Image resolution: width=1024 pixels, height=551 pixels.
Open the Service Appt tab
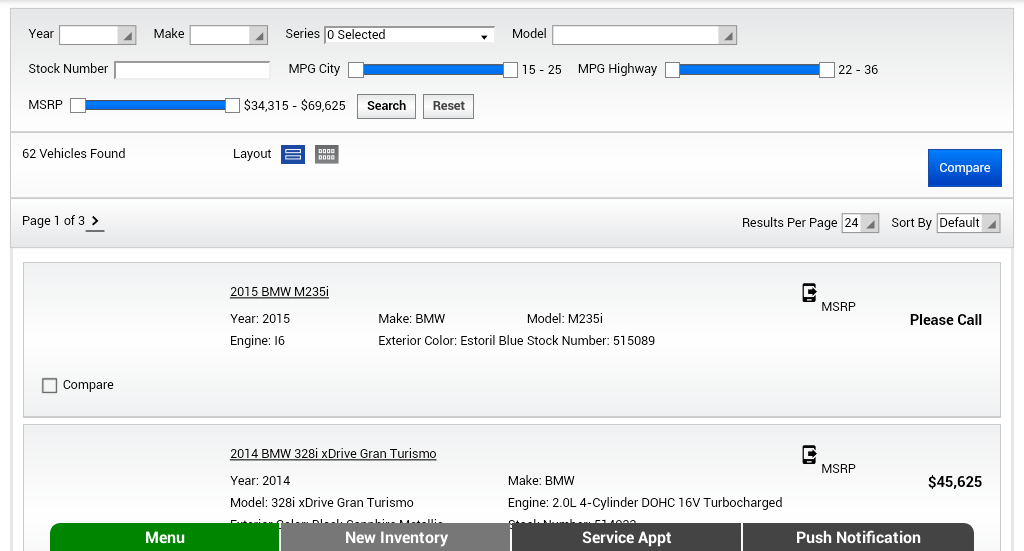(x=626, y=537)
